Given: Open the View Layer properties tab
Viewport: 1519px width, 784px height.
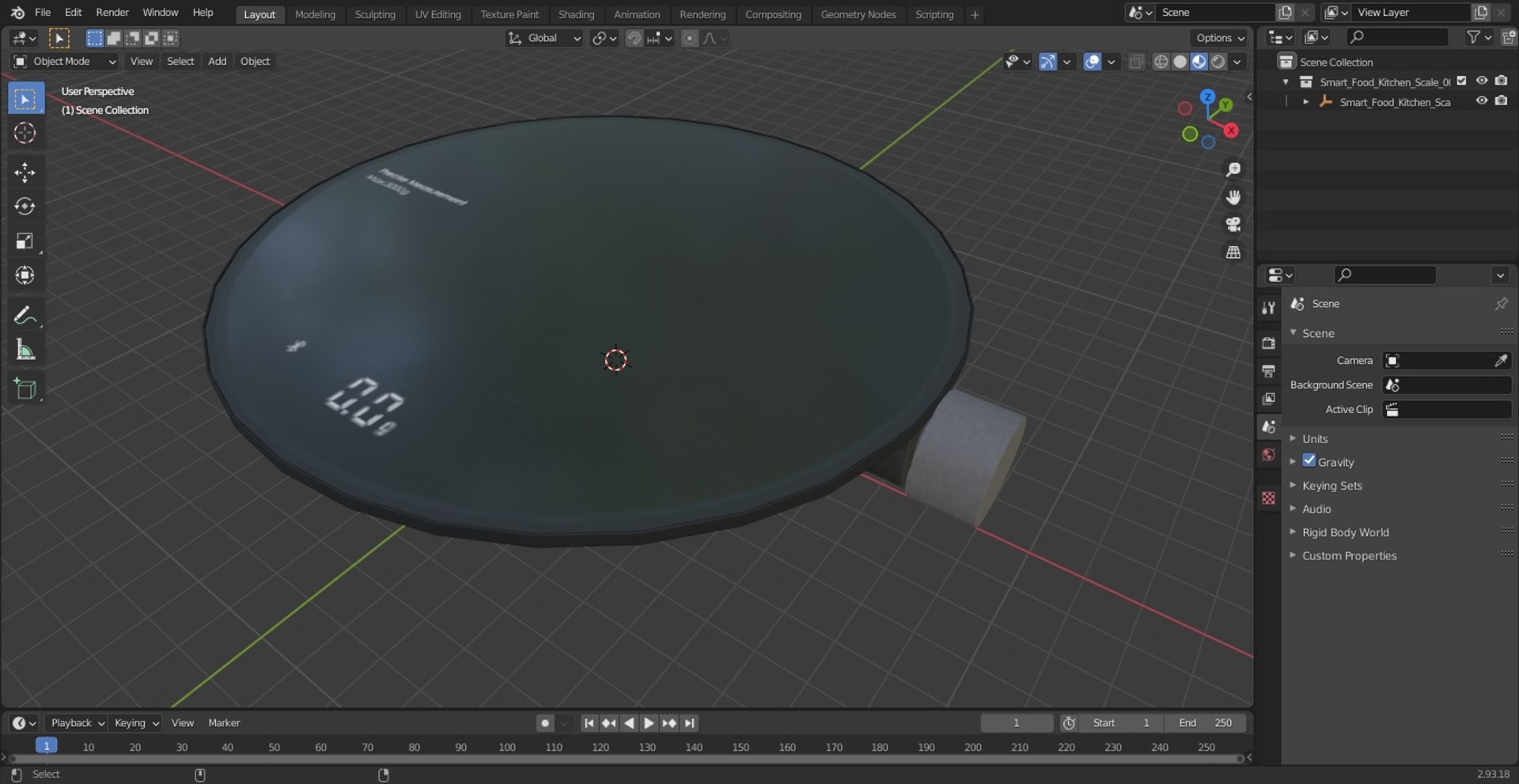Looking at the screenshot, I should pyautogui.click(x=1268, y=399).
